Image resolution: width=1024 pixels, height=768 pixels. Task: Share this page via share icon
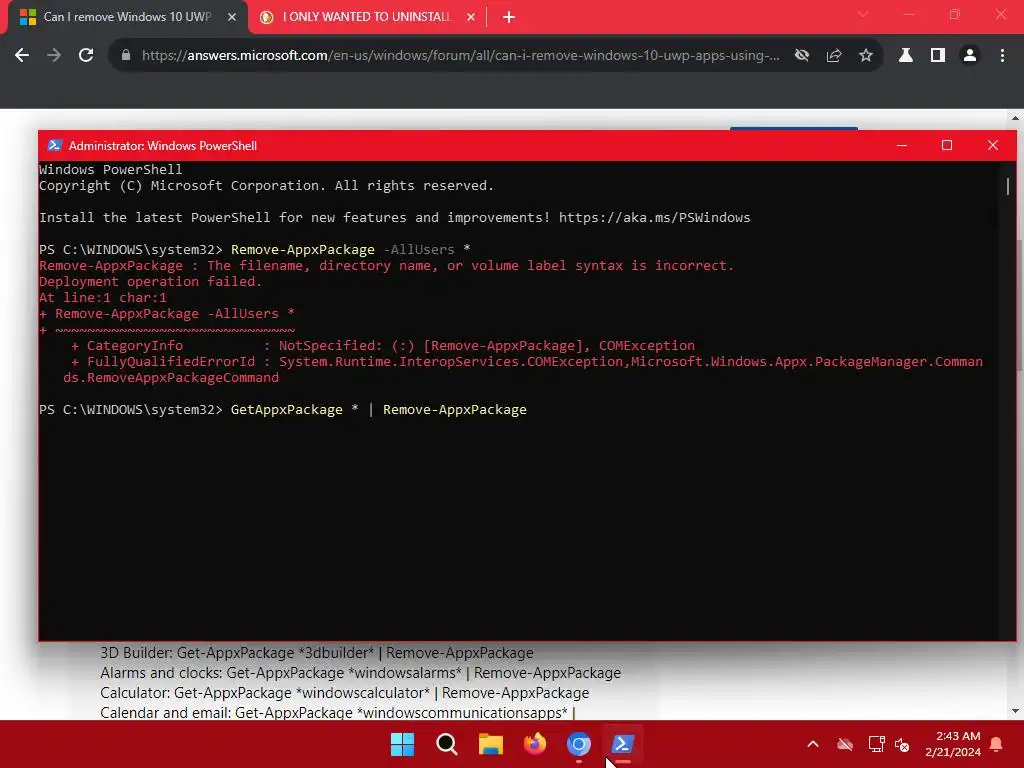pos(834,56)
